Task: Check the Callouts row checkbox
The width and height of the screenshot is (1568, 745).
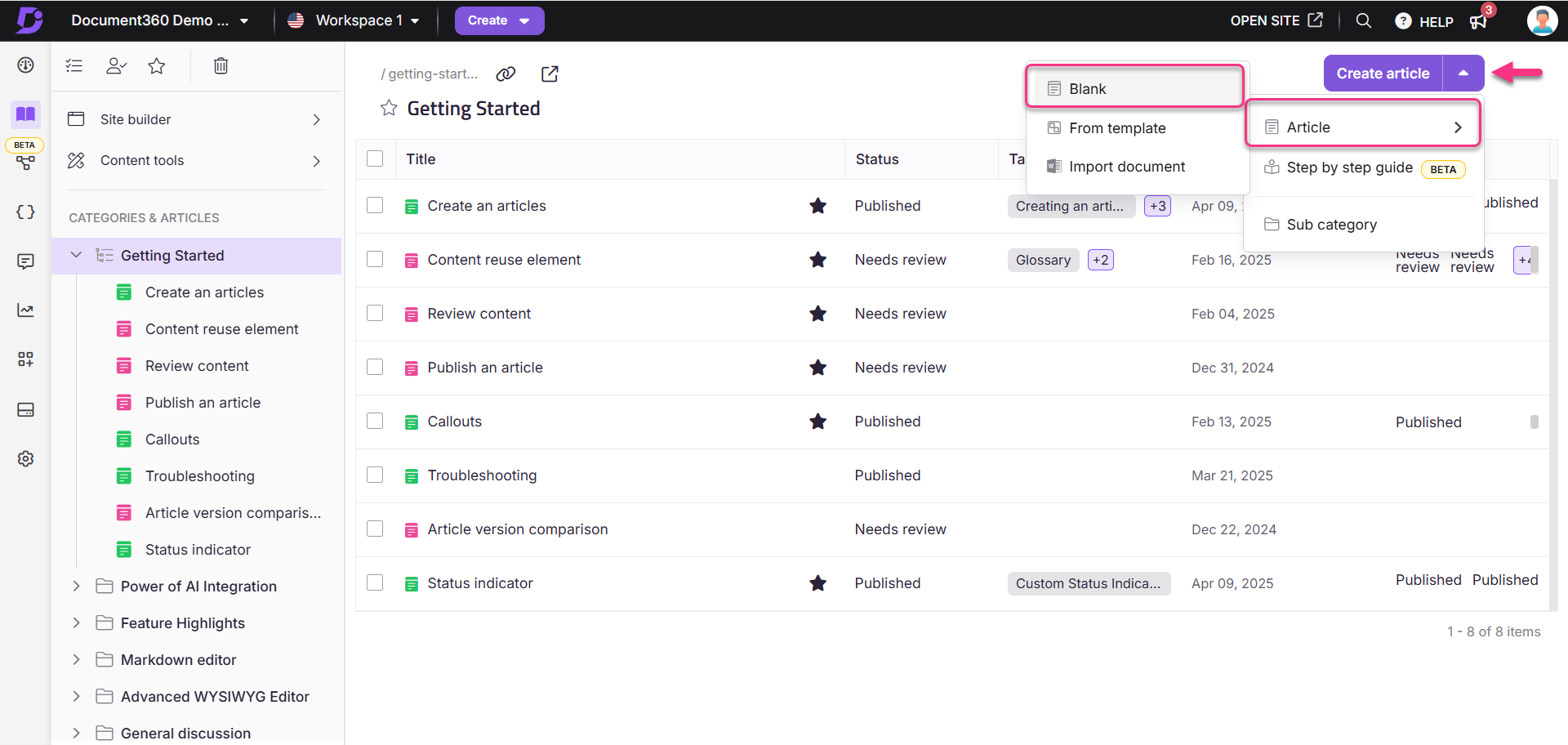Action: [375, 421]
